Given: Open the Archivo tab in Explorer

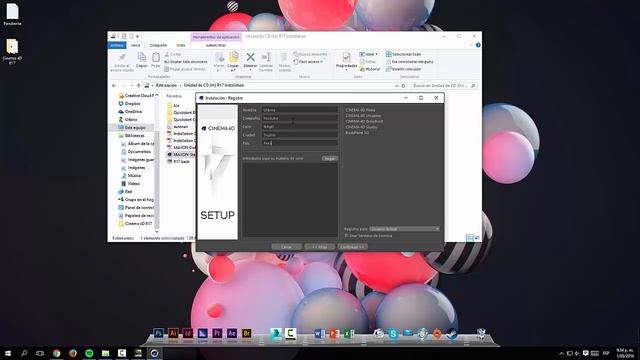Looking at the screenshot, I should 117,45.
